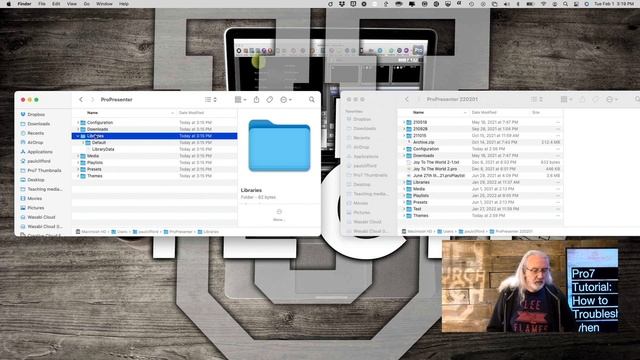Open Dropbox in the front window sidebar
The height and width of the screenshot is (360, 640).
coord(36,114)
